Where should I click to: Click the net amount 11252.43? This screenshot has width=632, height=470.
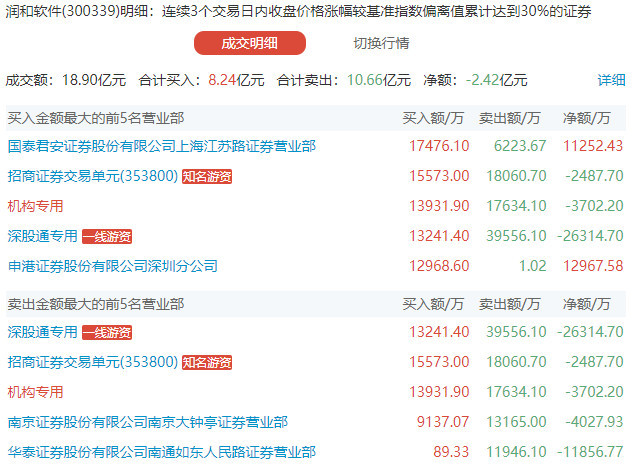(593, 146)
